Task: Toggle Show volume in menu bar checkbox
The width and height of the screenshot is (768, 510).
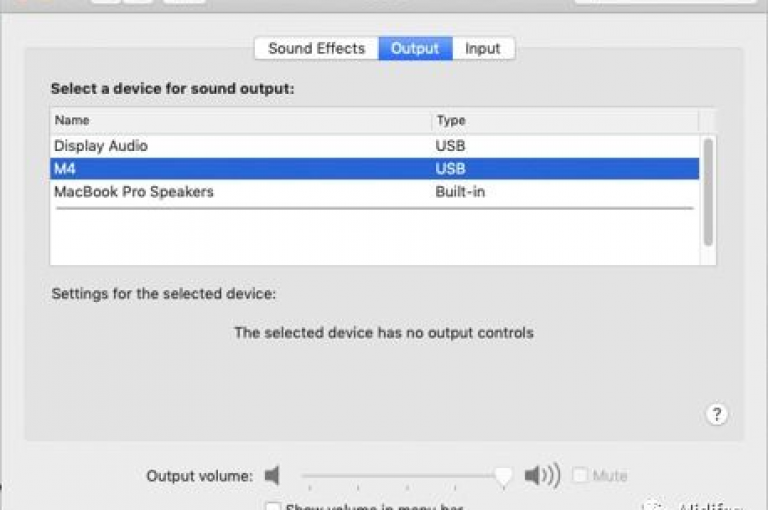Action: click(x=272, y=506)
